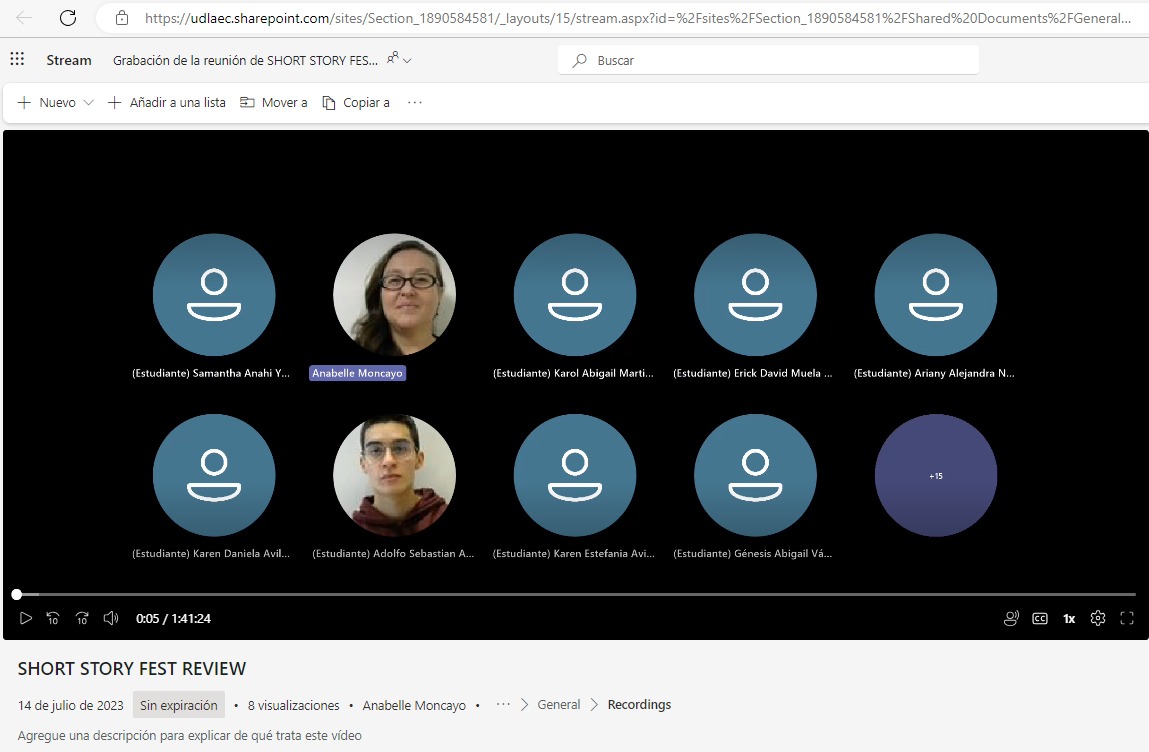Select Mover a in toolbar
The width and height of the screenshot is (1149, 752).
click(x=274, y=102)
